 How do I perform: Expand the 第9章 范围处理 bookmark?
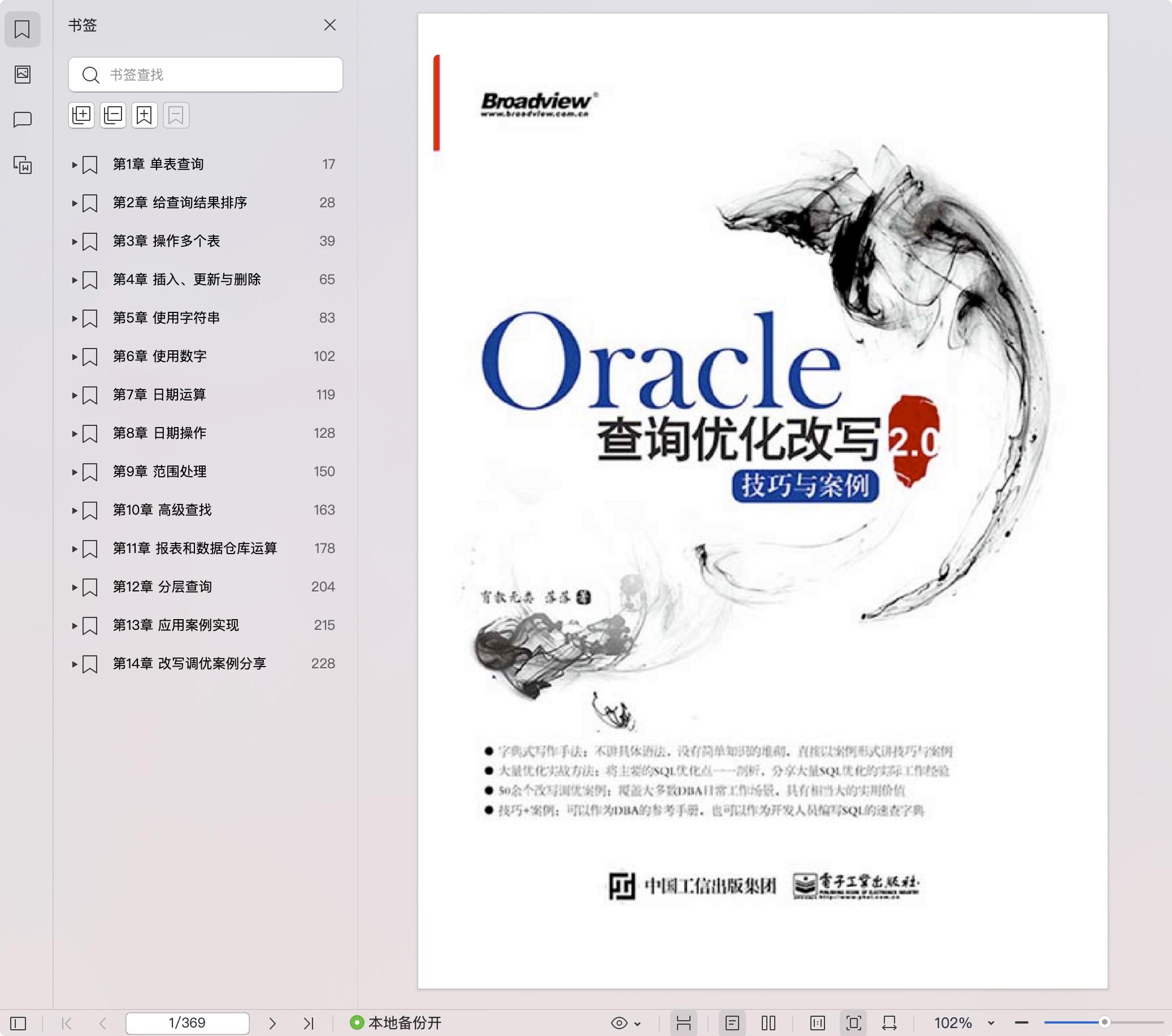coord(74,472)
